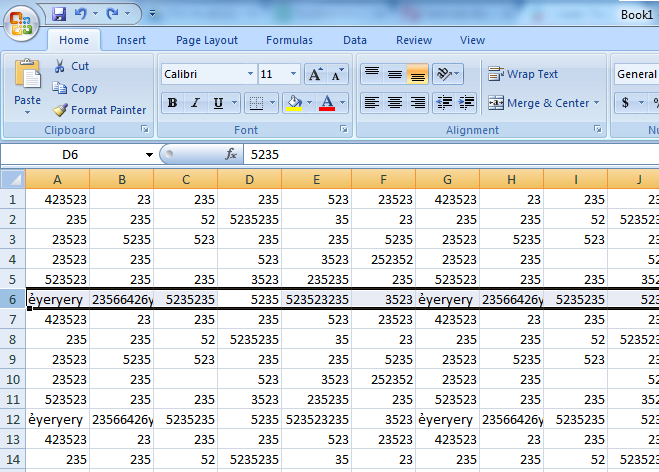Click the Copy button
Viewport: 659px width, 472px height.
76,88
